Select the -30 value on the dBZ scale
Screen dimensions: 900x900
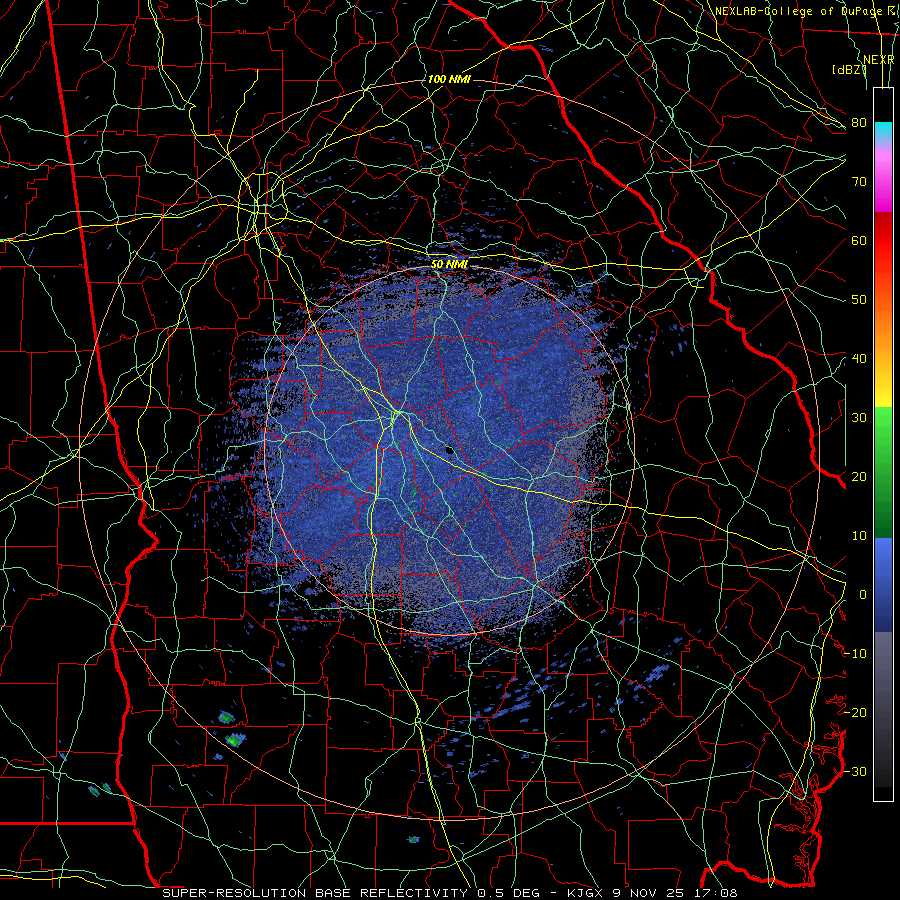pyautogui.click(x=855, y=771)
